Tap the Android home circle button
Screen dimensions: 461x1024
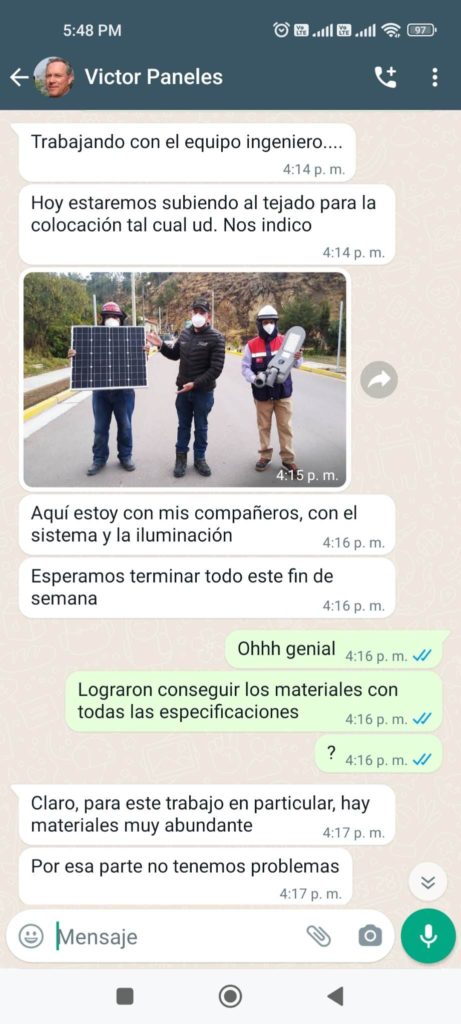[230, 996]
